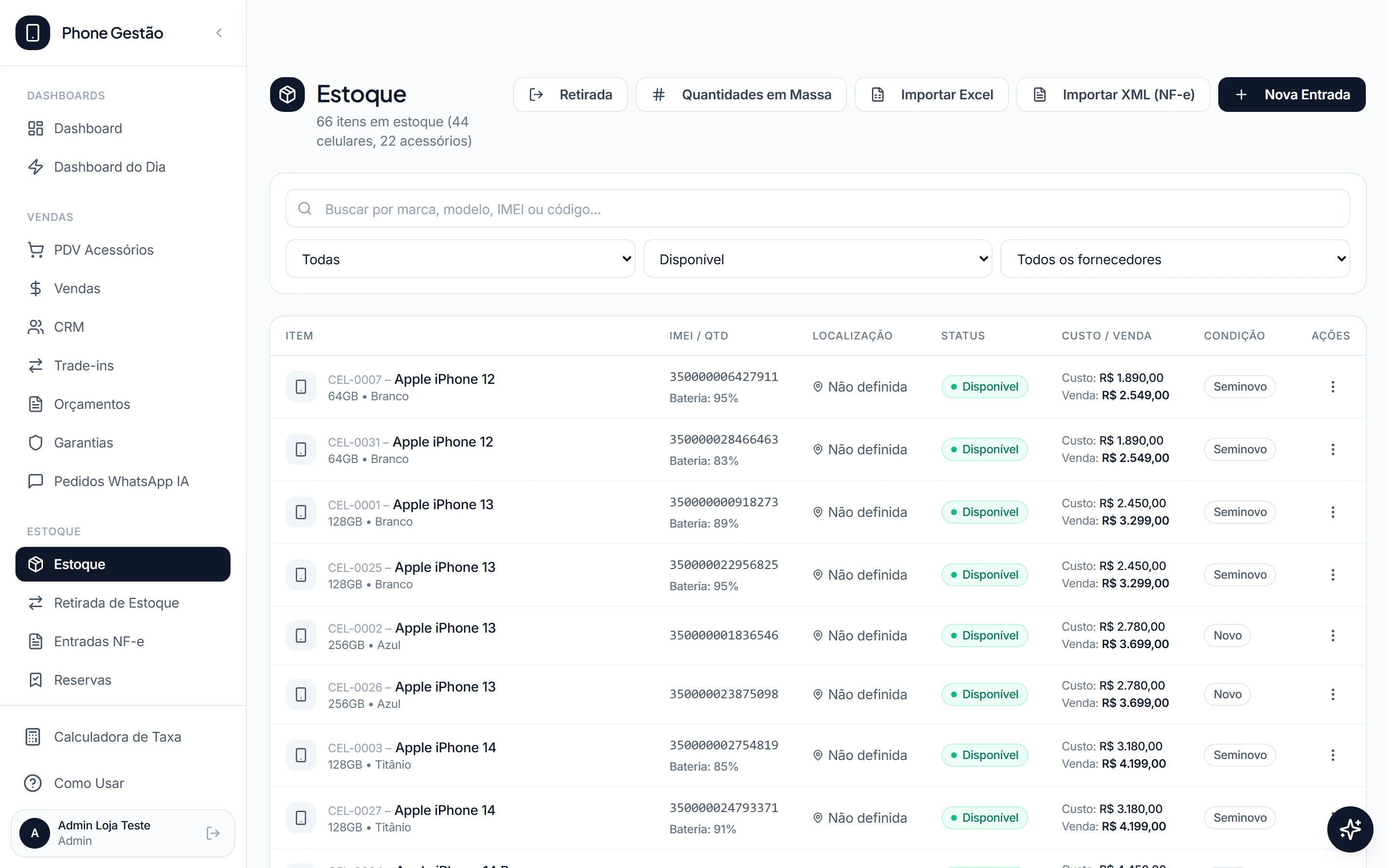Image resolution: width=1389 pixels, height=868 pixels.
Task: Click the Seminovo badge for CEL-0003
Action: coord(1240,755)
